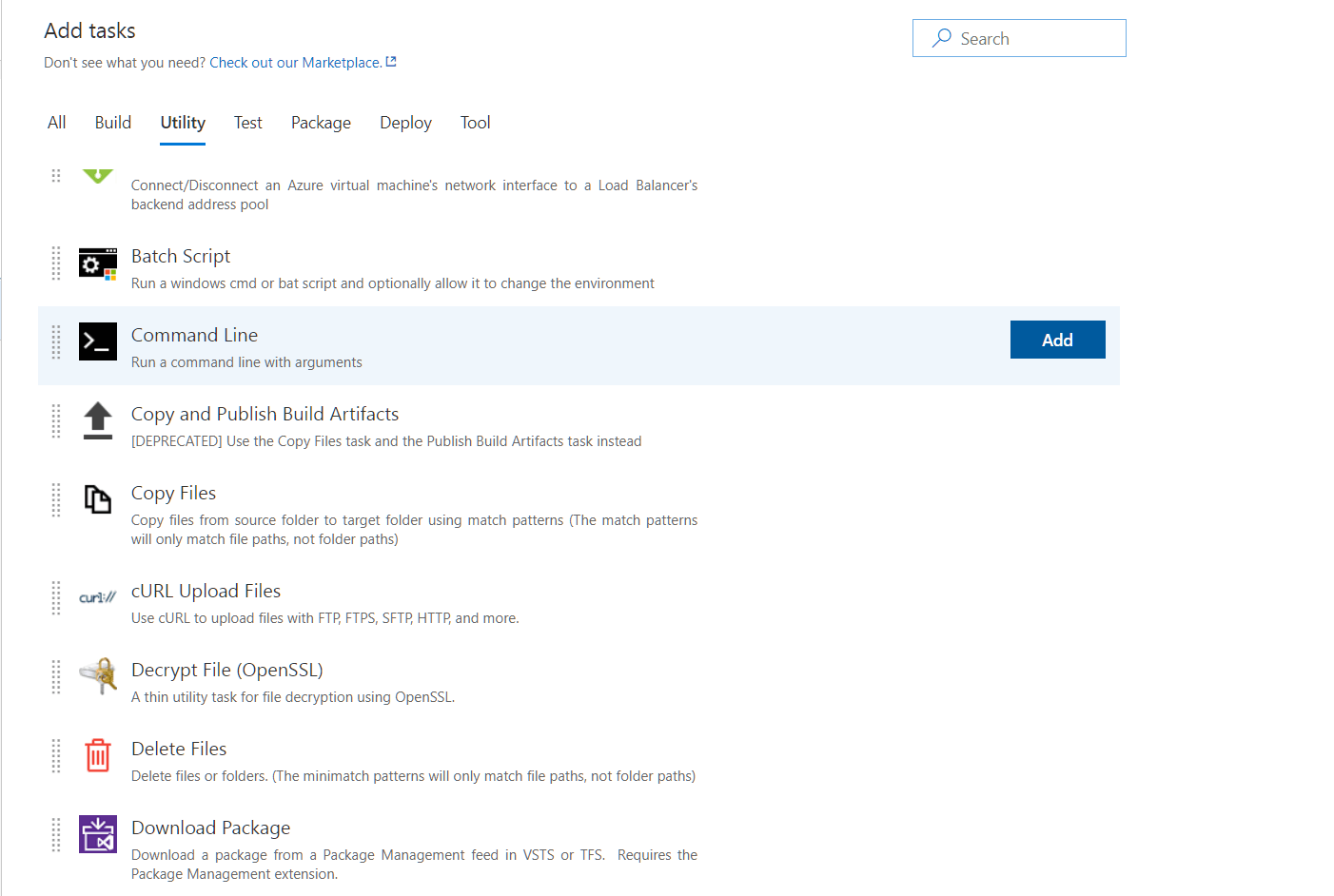Click the Connect/Disconnect Azure virtual machine description
The width and height of the screenshot is (1334, 896).
pos(414,195)
